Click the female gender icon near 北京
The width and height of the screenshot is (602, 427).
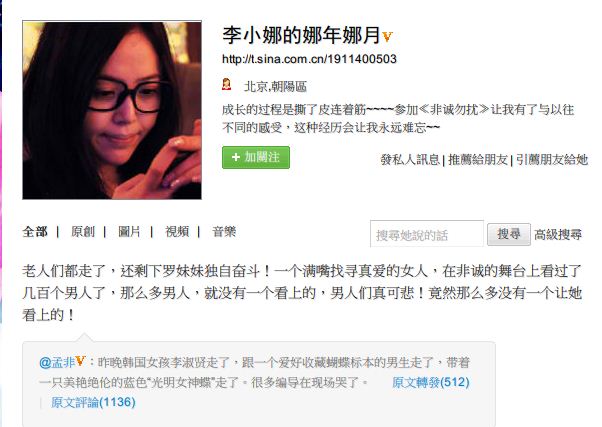(227, 84)
